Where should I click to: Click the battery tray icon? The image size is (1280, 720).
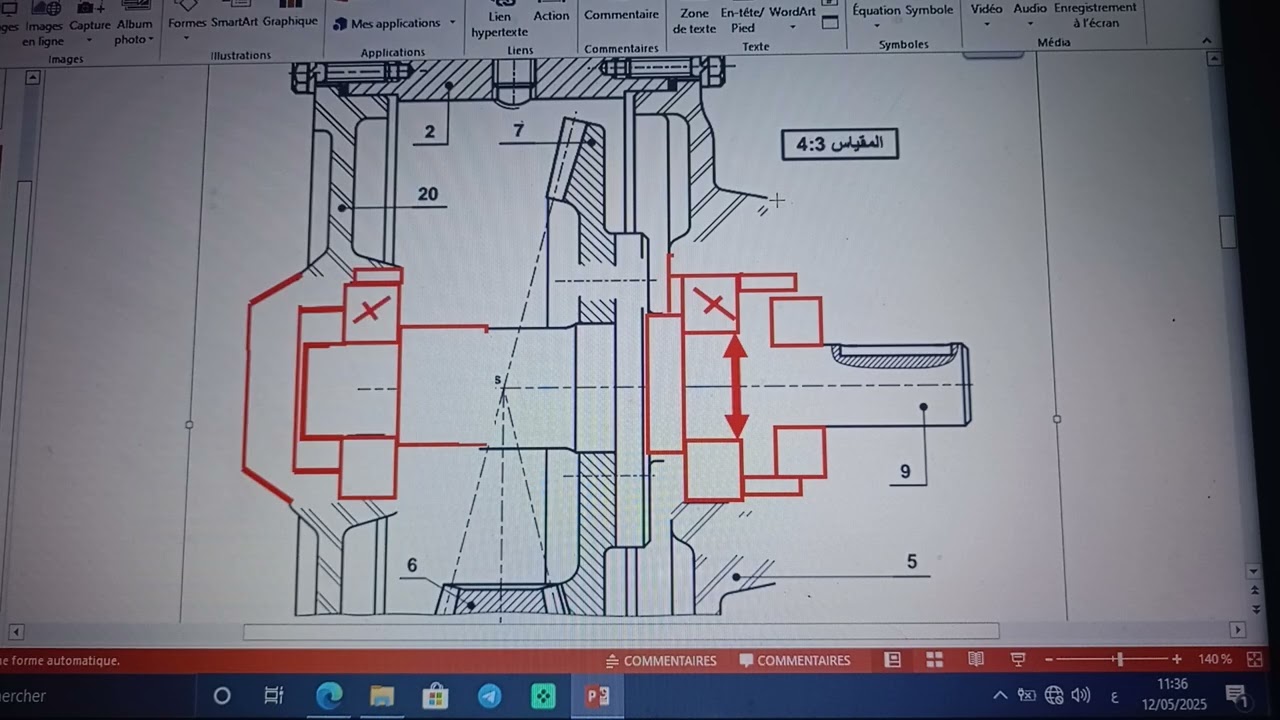(x=1027, y=696)
